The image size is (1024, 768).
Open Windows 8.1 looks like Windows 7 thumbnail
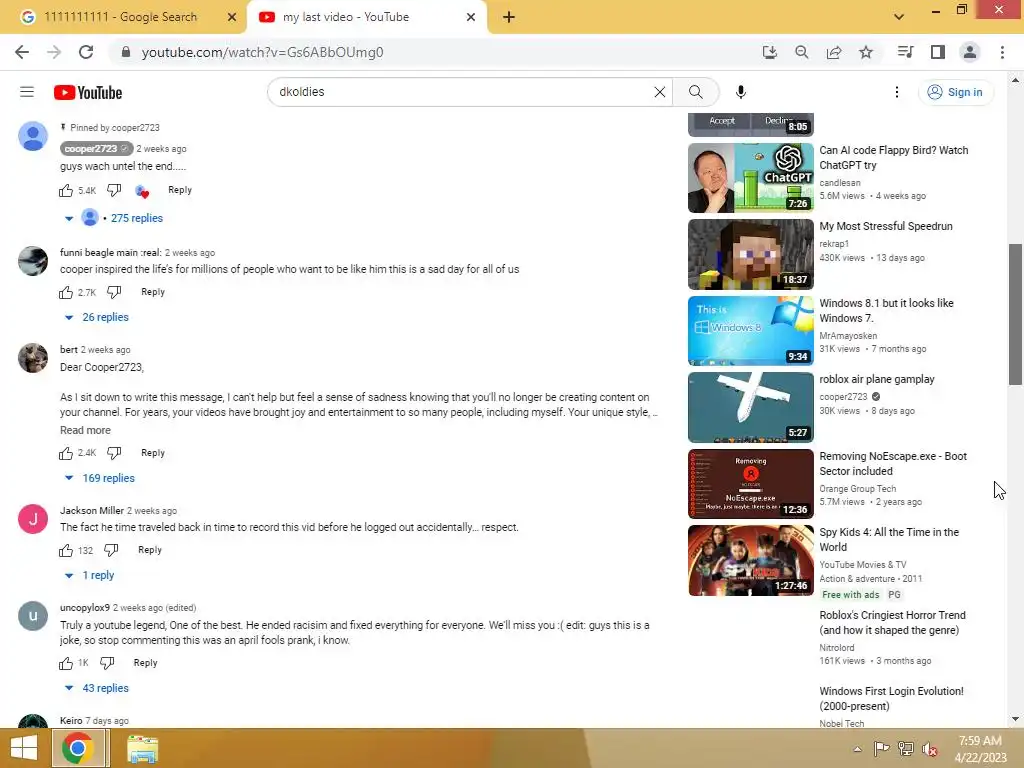tap(751, 330)
